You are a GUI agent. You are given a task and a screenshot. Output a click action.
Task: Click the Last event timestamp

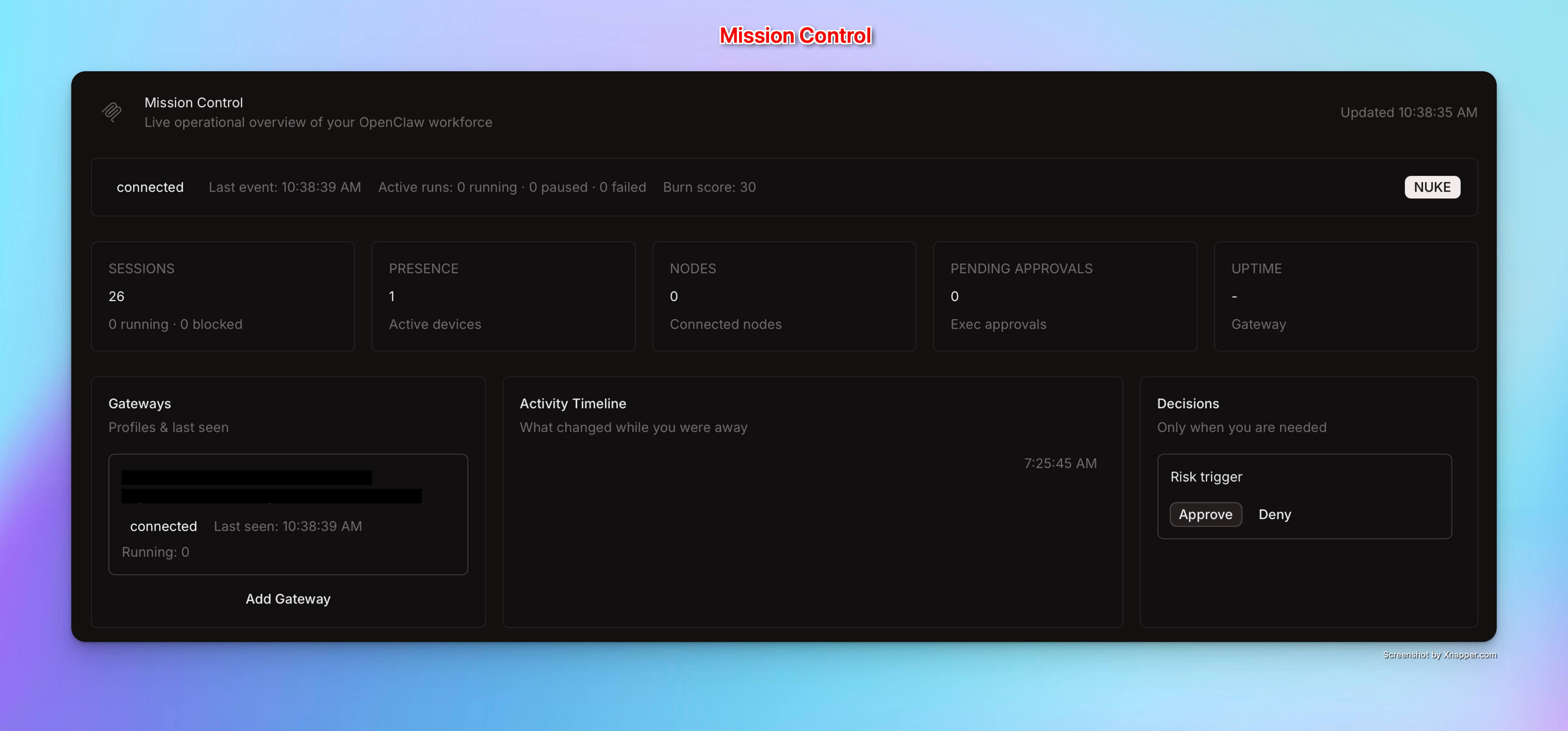pos(284,187)
